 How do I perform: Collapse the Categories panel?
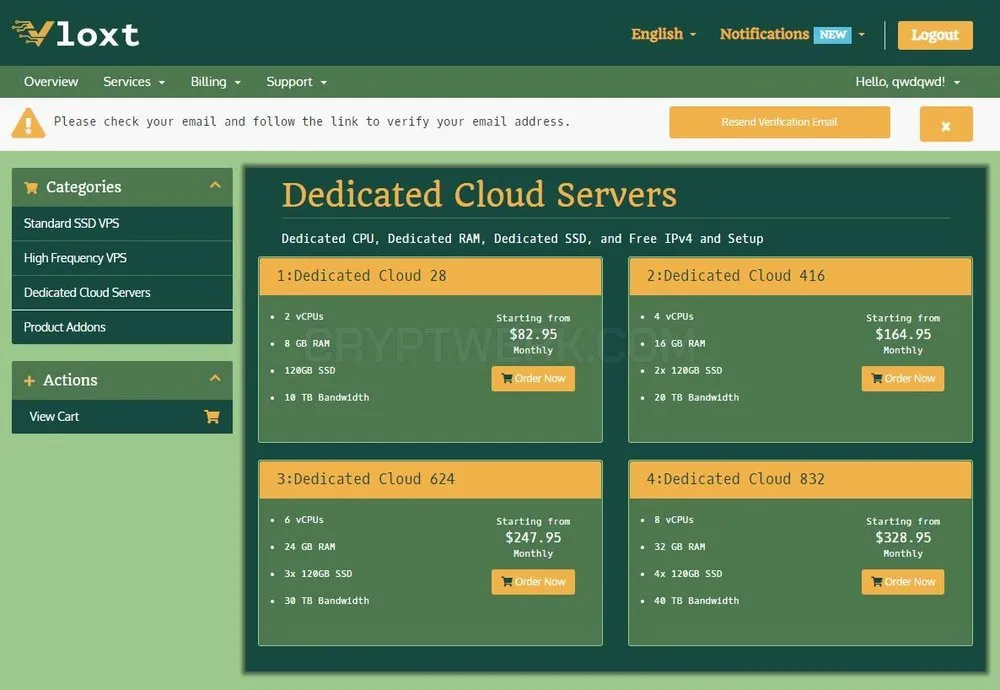point(215,185)
